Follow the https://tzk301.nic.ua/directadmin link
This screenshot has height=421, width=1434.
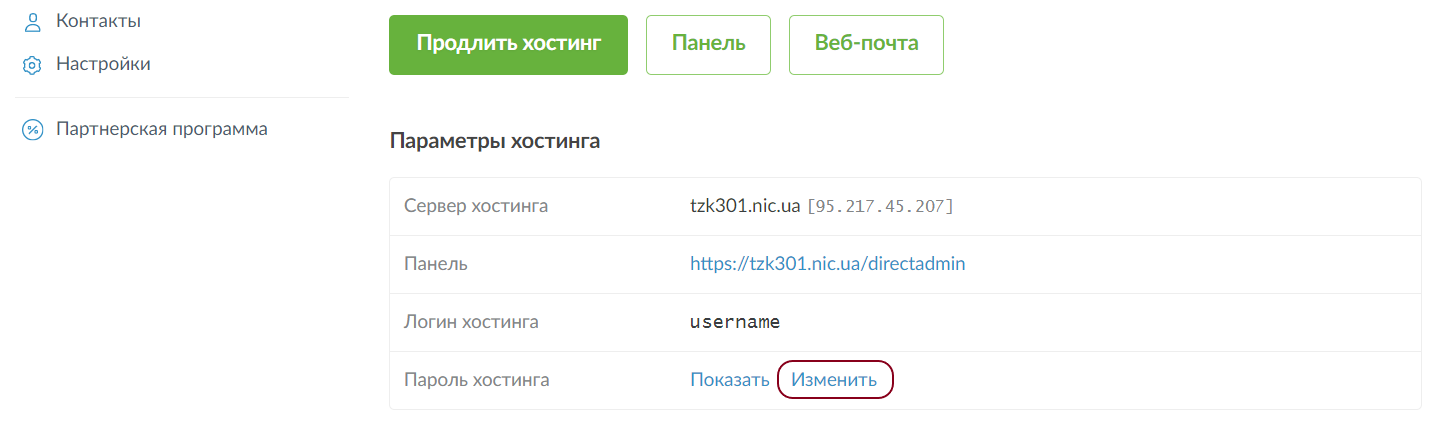click(827, 264)
